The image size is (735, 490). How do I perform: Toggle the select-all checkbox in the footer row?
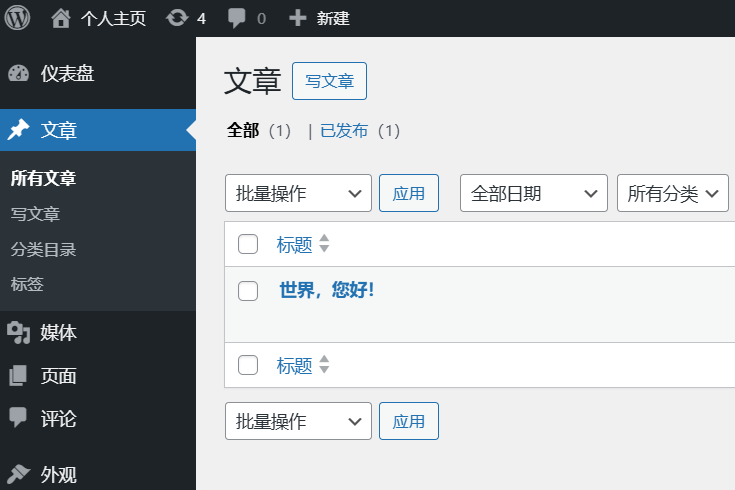[248, 365]
